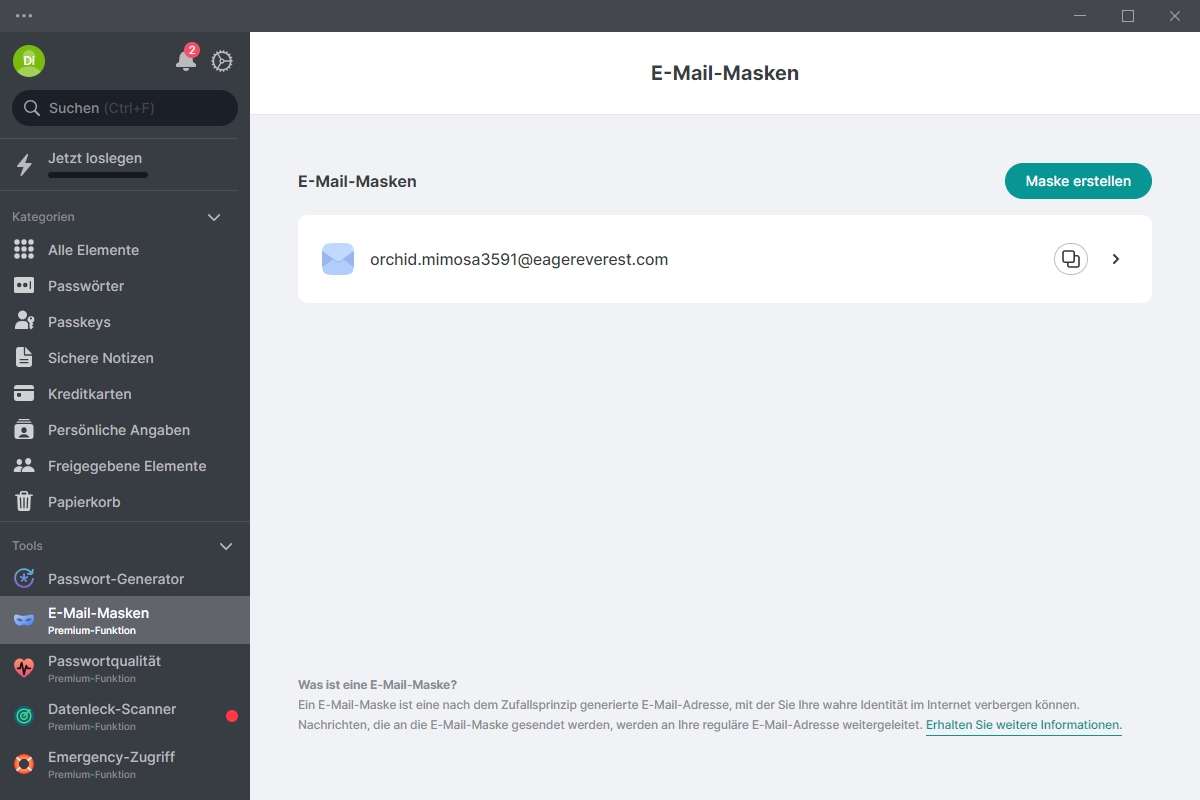Show Freigegebene Elemente
Image resolution: width=1200 pixels, height=800 pixels.
pyautogui.click(x=125, y=466)
